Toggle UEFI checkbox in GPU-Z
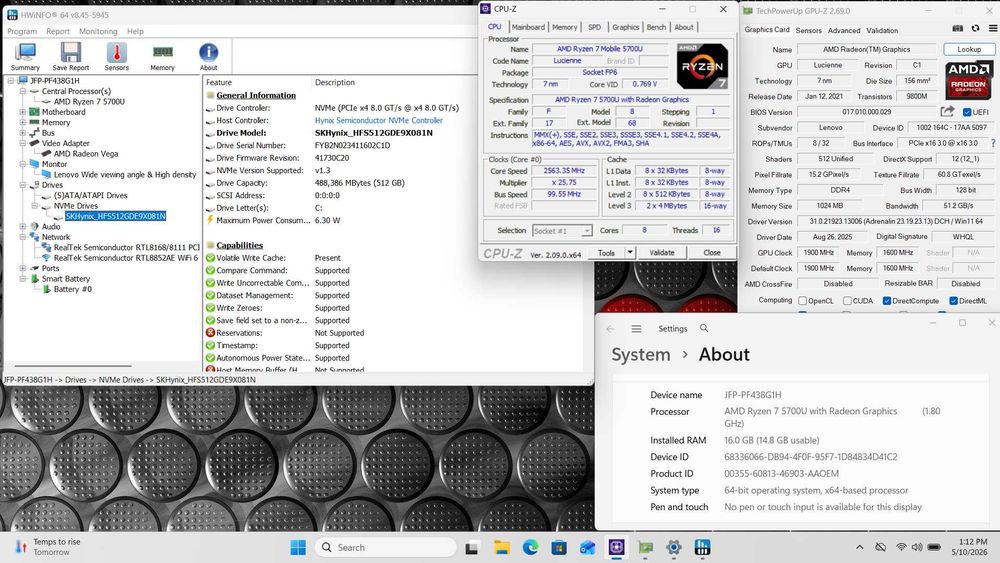The height and width of the screenshot is (563, 1000). point(967,112)
